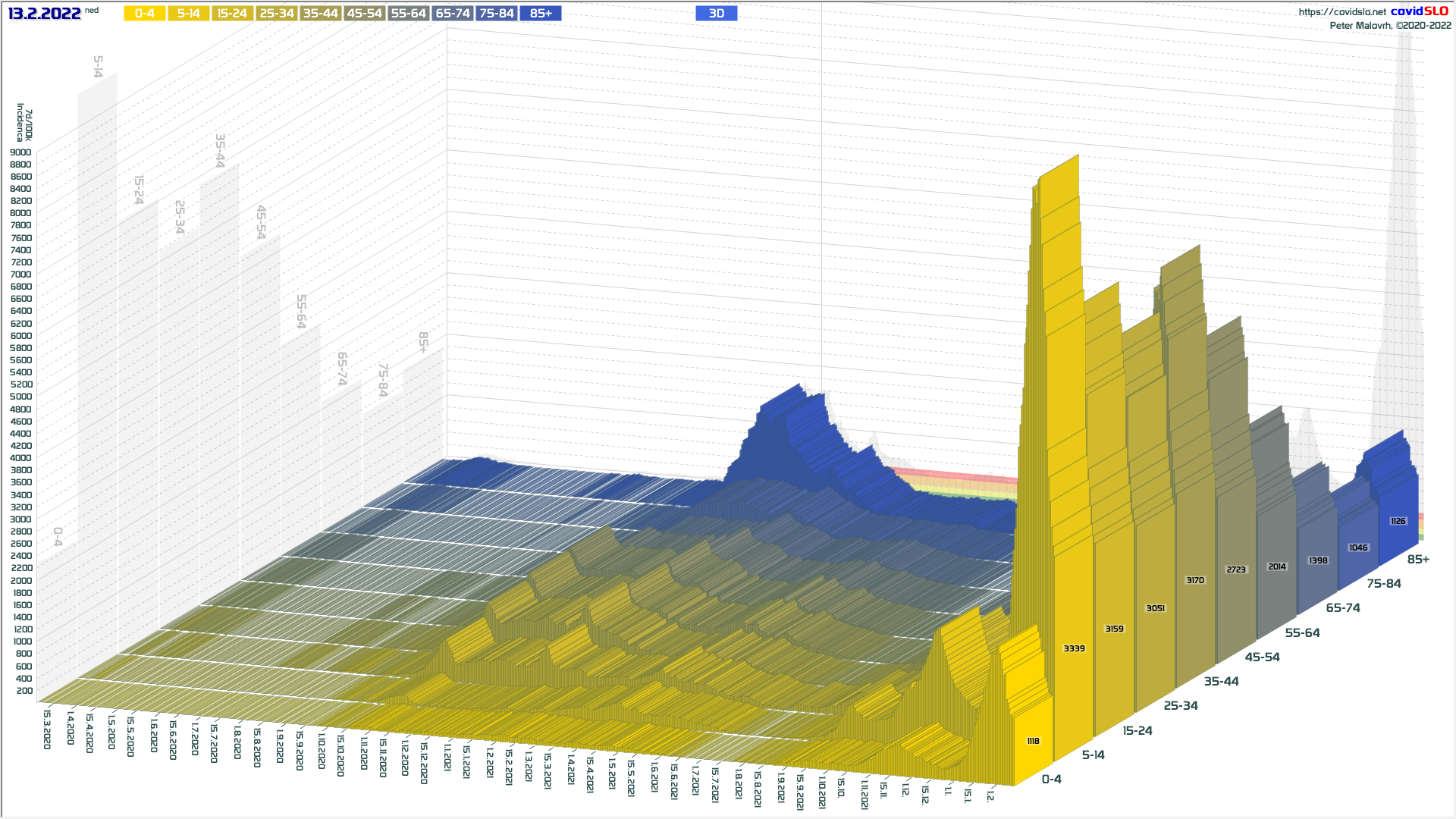Click the 3339 value label on 5-14
The height and width of the screenshot is (819, 1456).
pos(1074,648)
